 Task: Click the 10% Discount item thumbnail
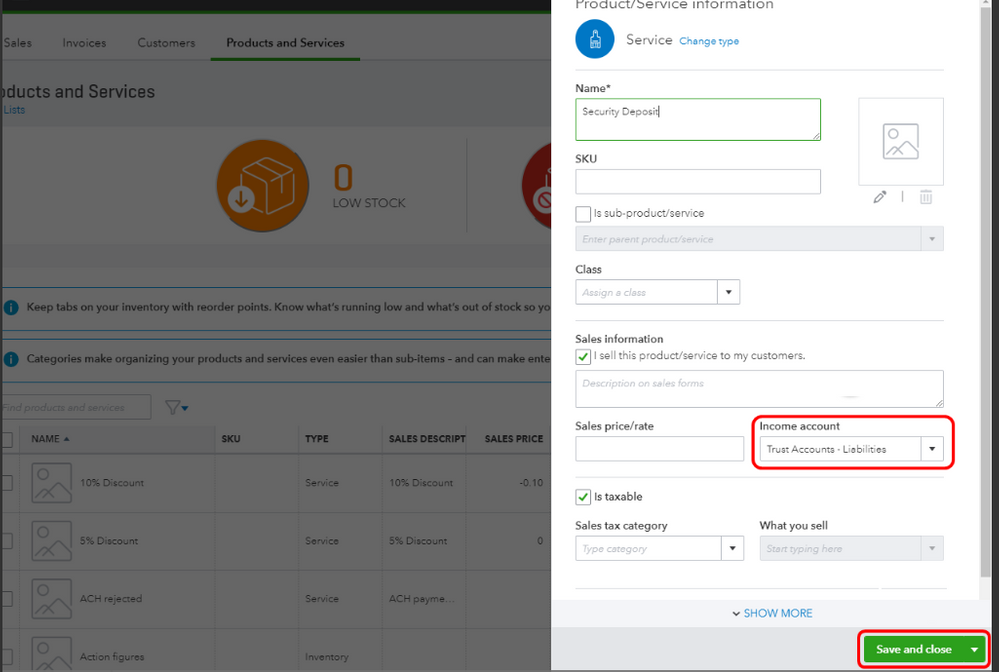click(x=51, y=483)
